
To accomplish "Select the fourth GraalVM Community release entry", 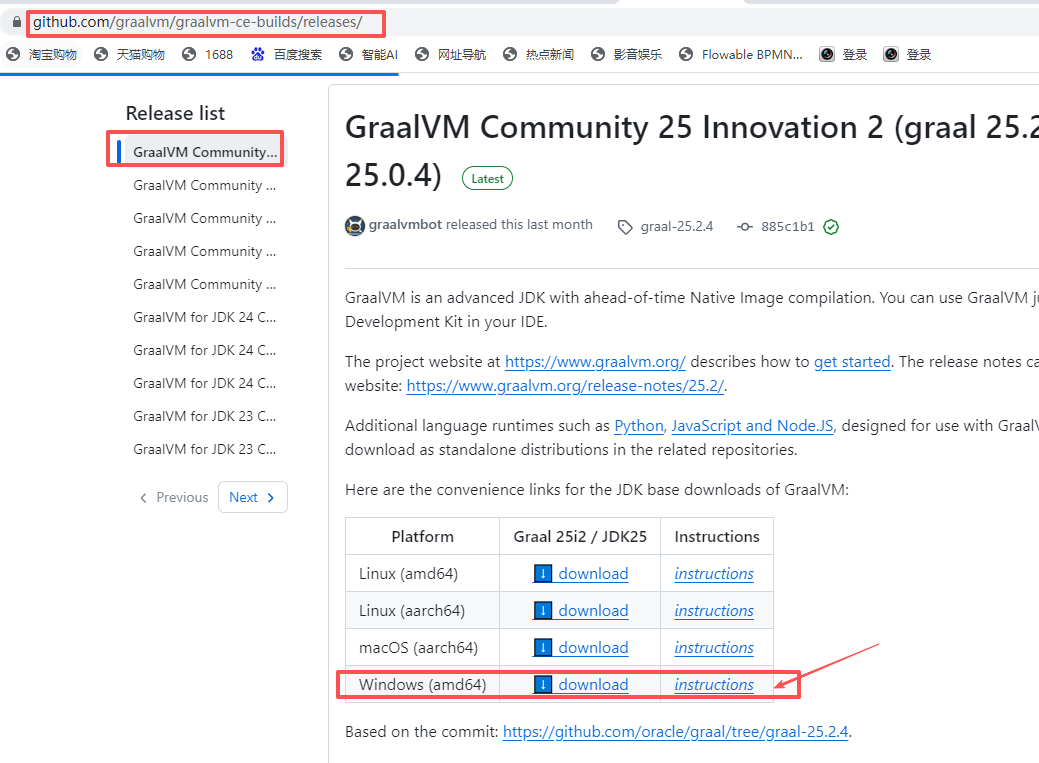I will click(x=204, y=251).
